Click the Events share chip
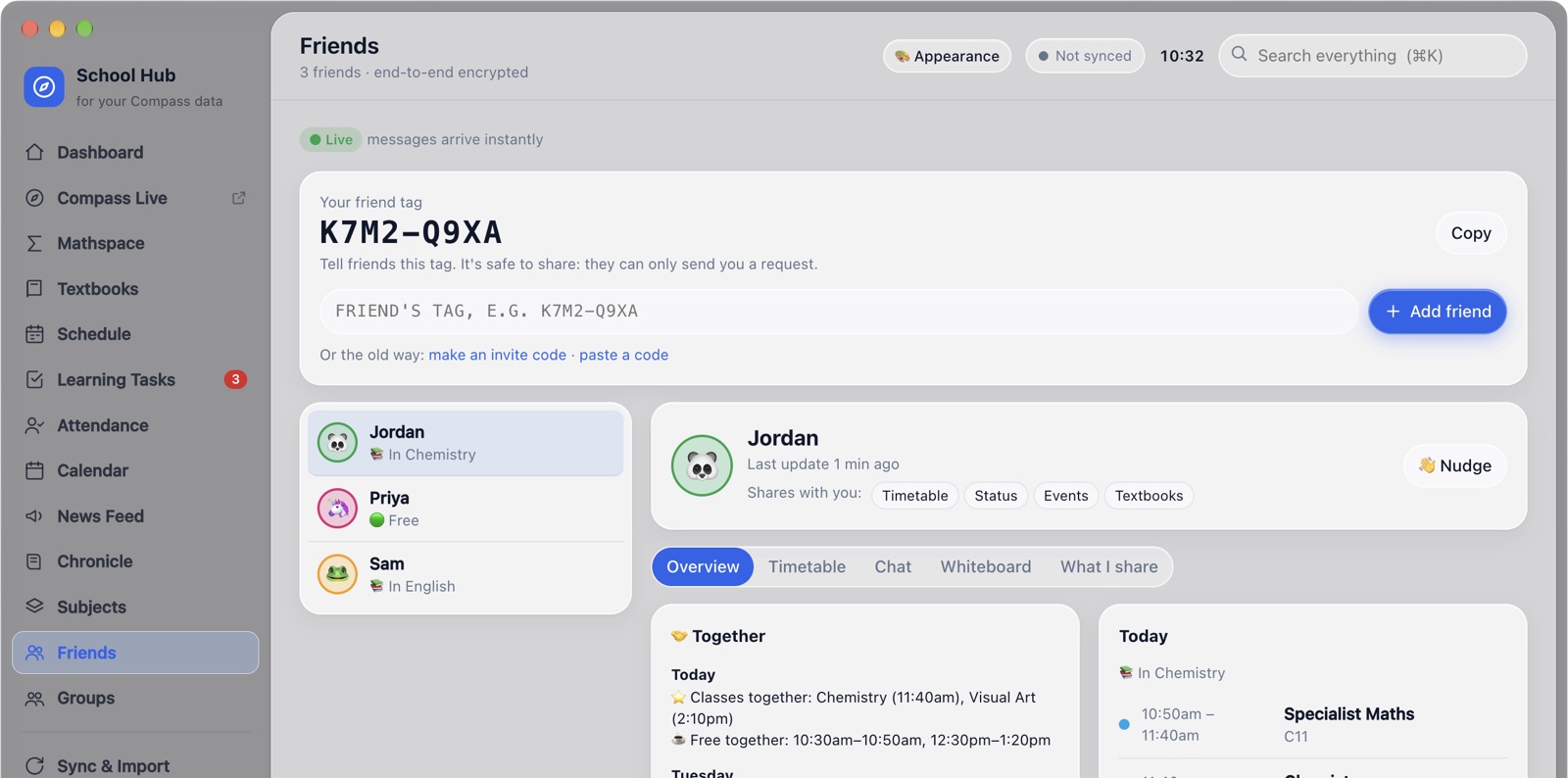This screenshot has height=778, width=1568. coord(1065,496)
